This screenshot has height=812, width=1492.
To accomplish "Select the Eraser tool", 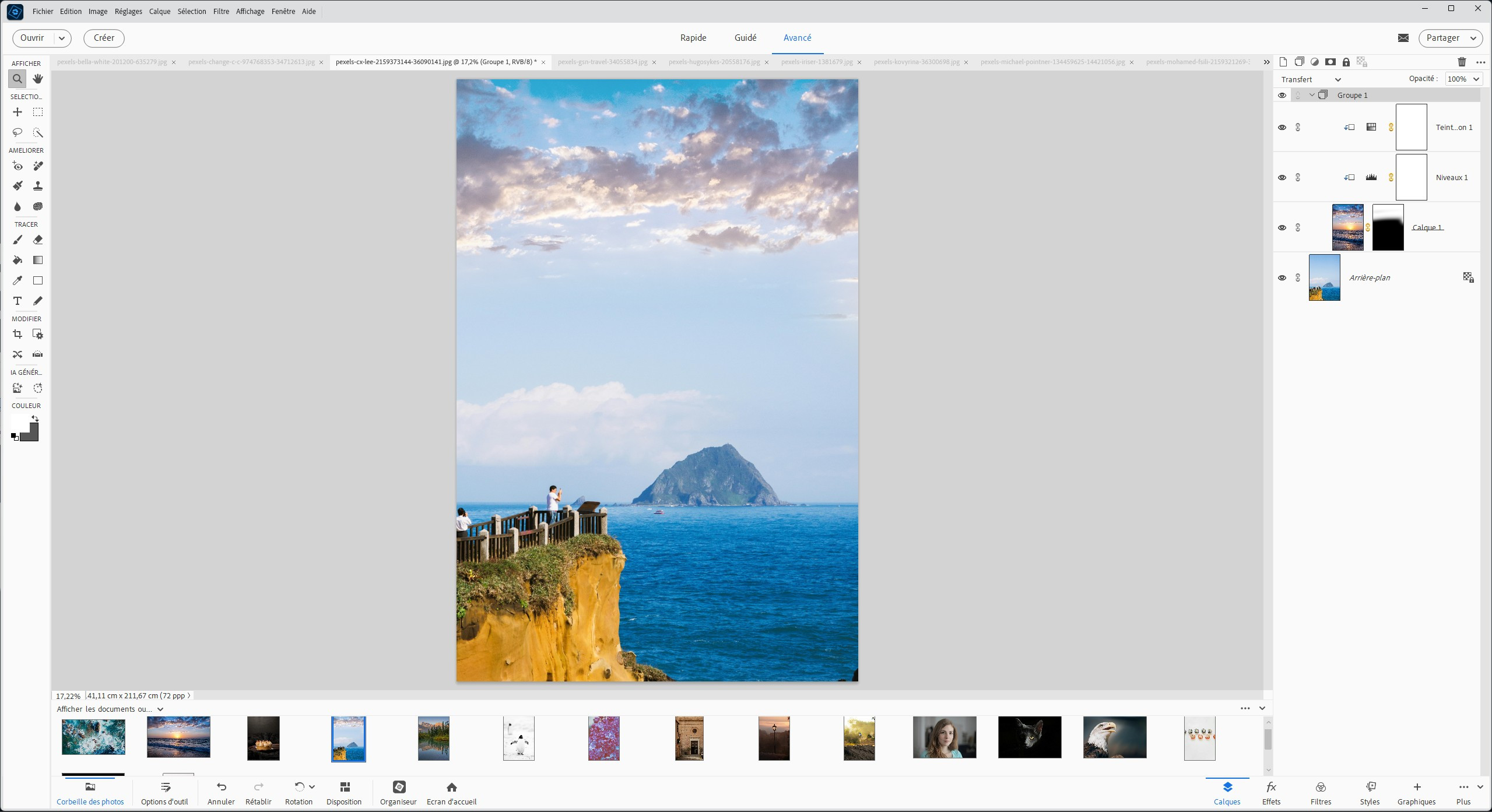I will tap(38, 240).
